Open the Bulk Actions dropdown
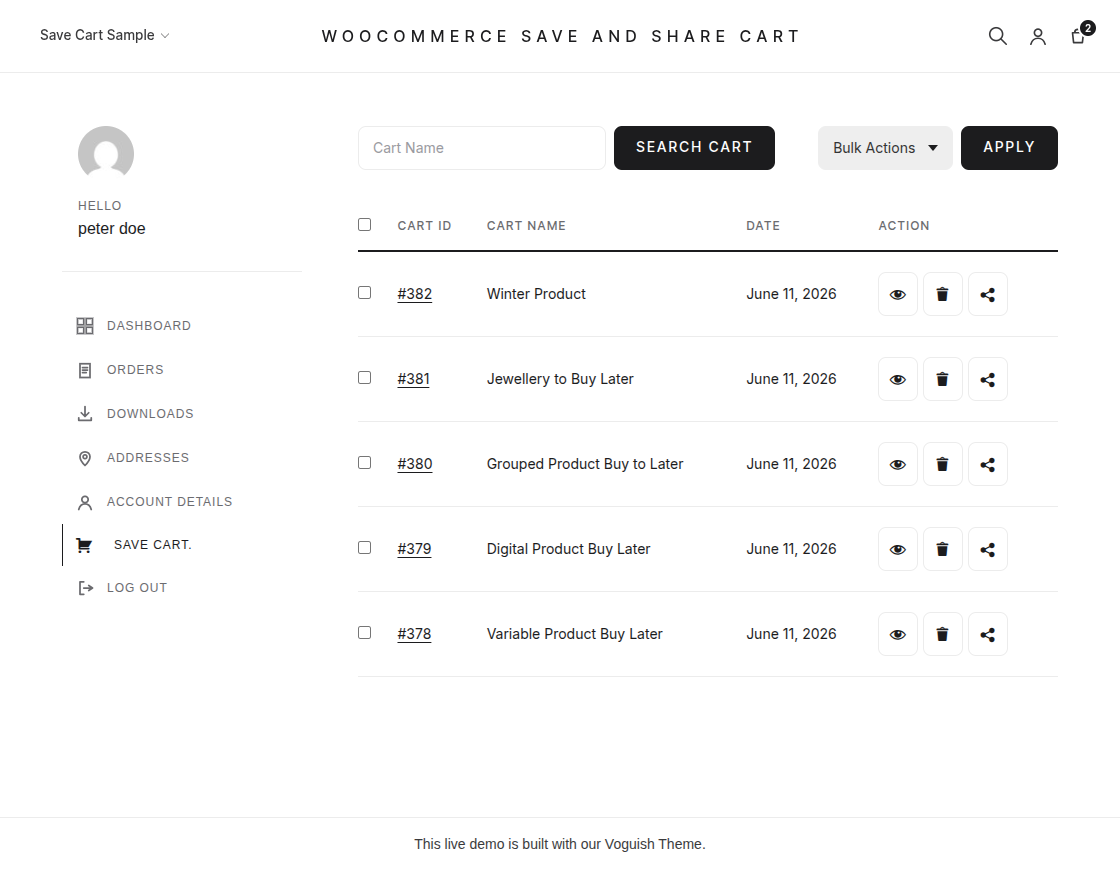Image resolution: width=1120 pixels, height=880 pixels. (885, 148)
